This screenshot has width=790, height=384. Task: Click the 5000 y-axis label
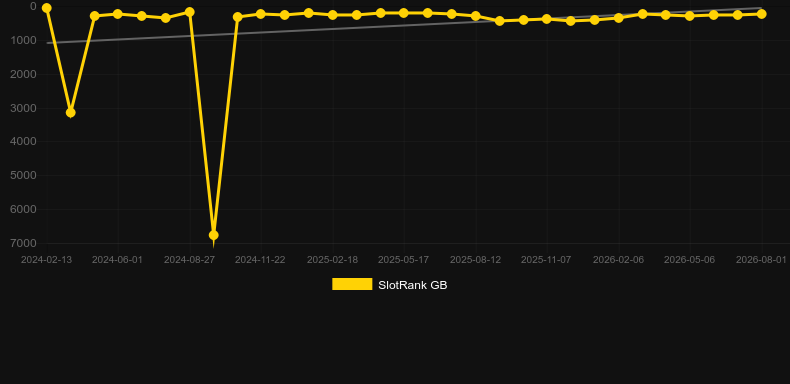(23, 175)
